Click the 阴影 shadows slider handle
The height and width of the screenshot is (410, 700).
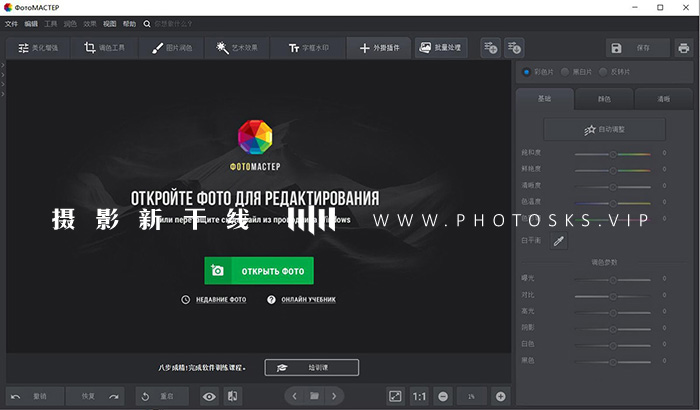click(613, 330)
